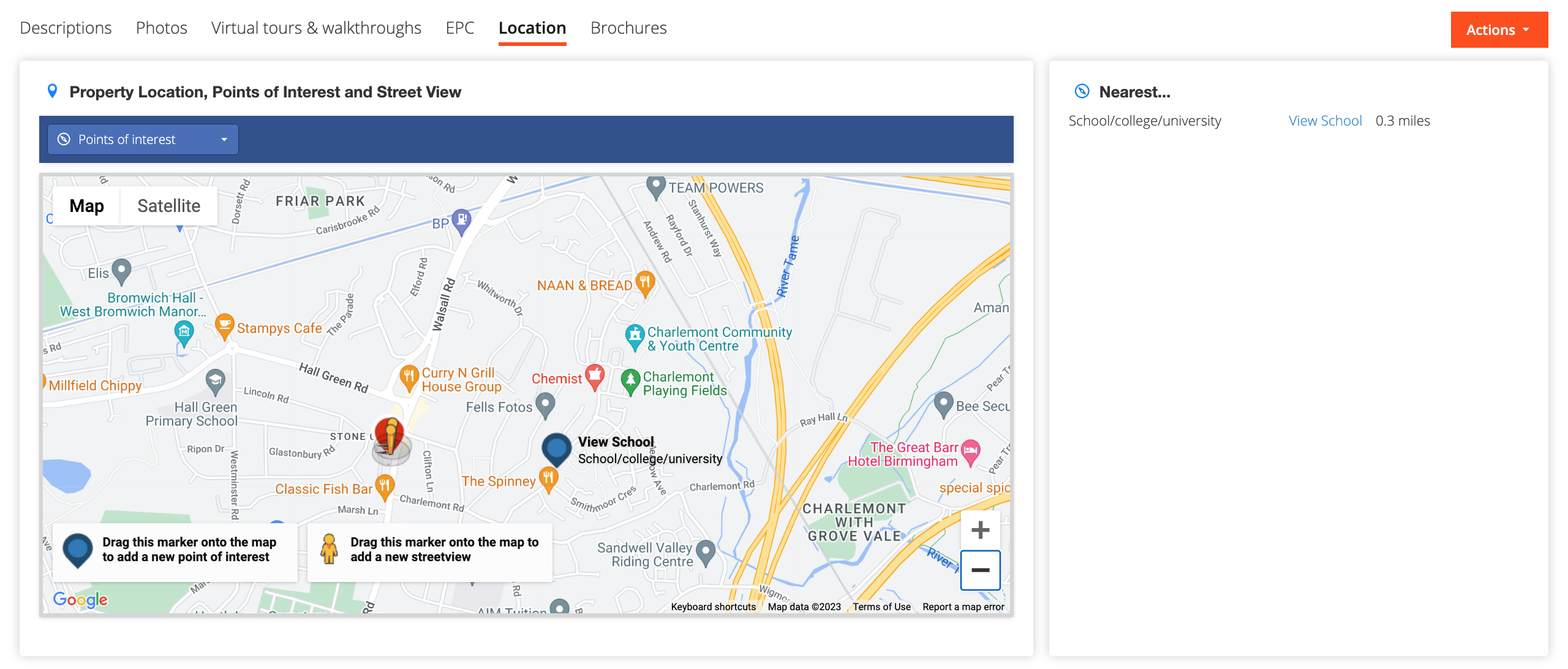Click the West Bromwich Manor museum pin

[x=184, y=334]
